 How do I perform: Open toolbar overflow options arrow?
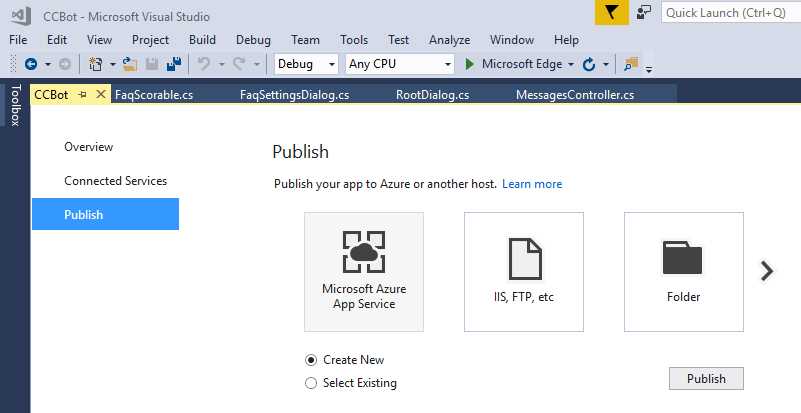click(649, 69)
